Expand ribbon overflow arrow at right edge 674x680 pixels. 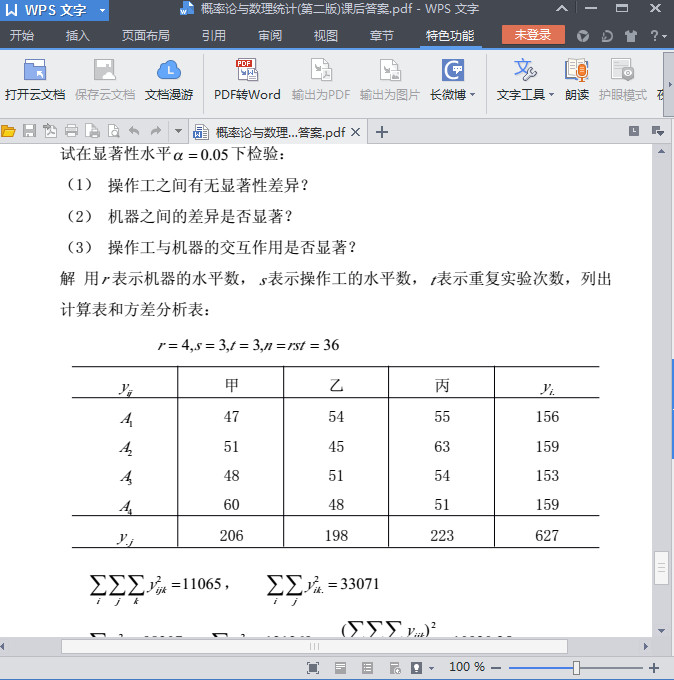coord(670,85)
